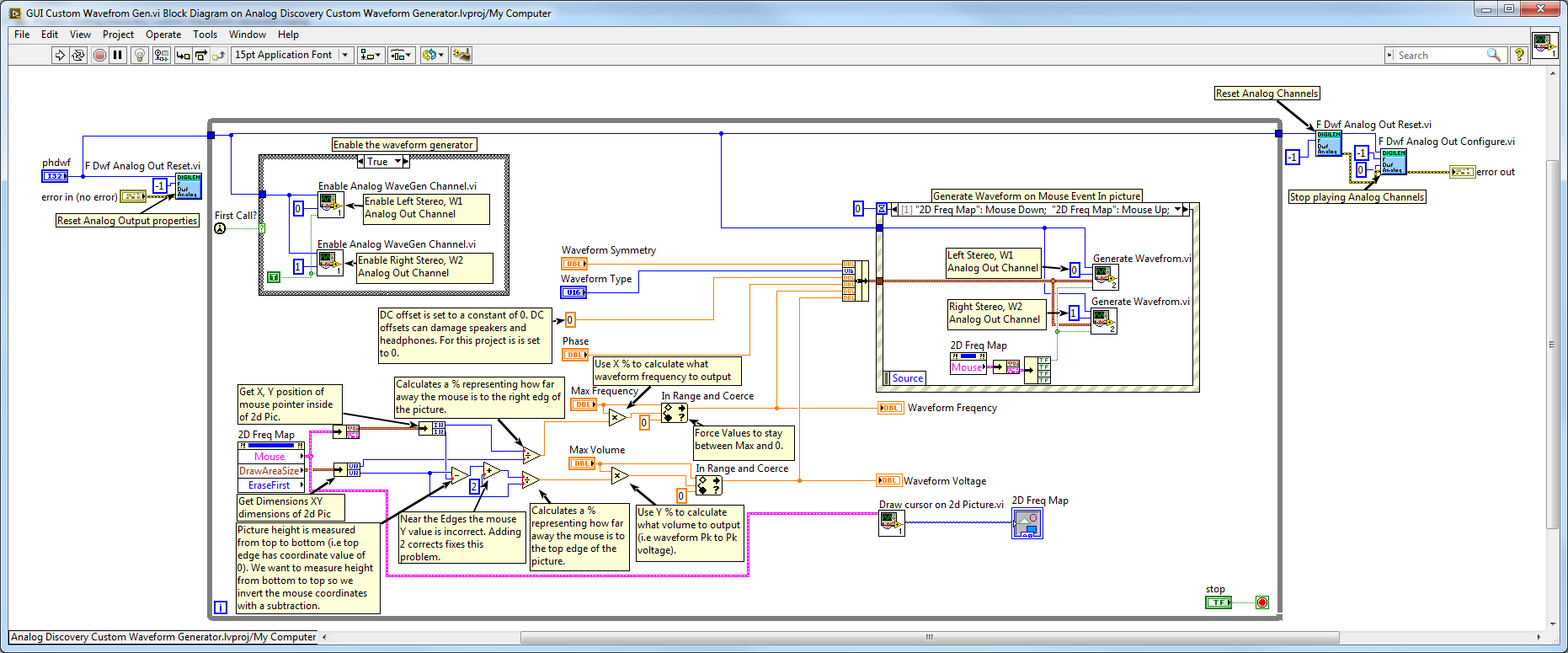The height and width of the screenshot is (653, 1568).
Task: Open the Reorder dropdown
Action: point(433,55)
